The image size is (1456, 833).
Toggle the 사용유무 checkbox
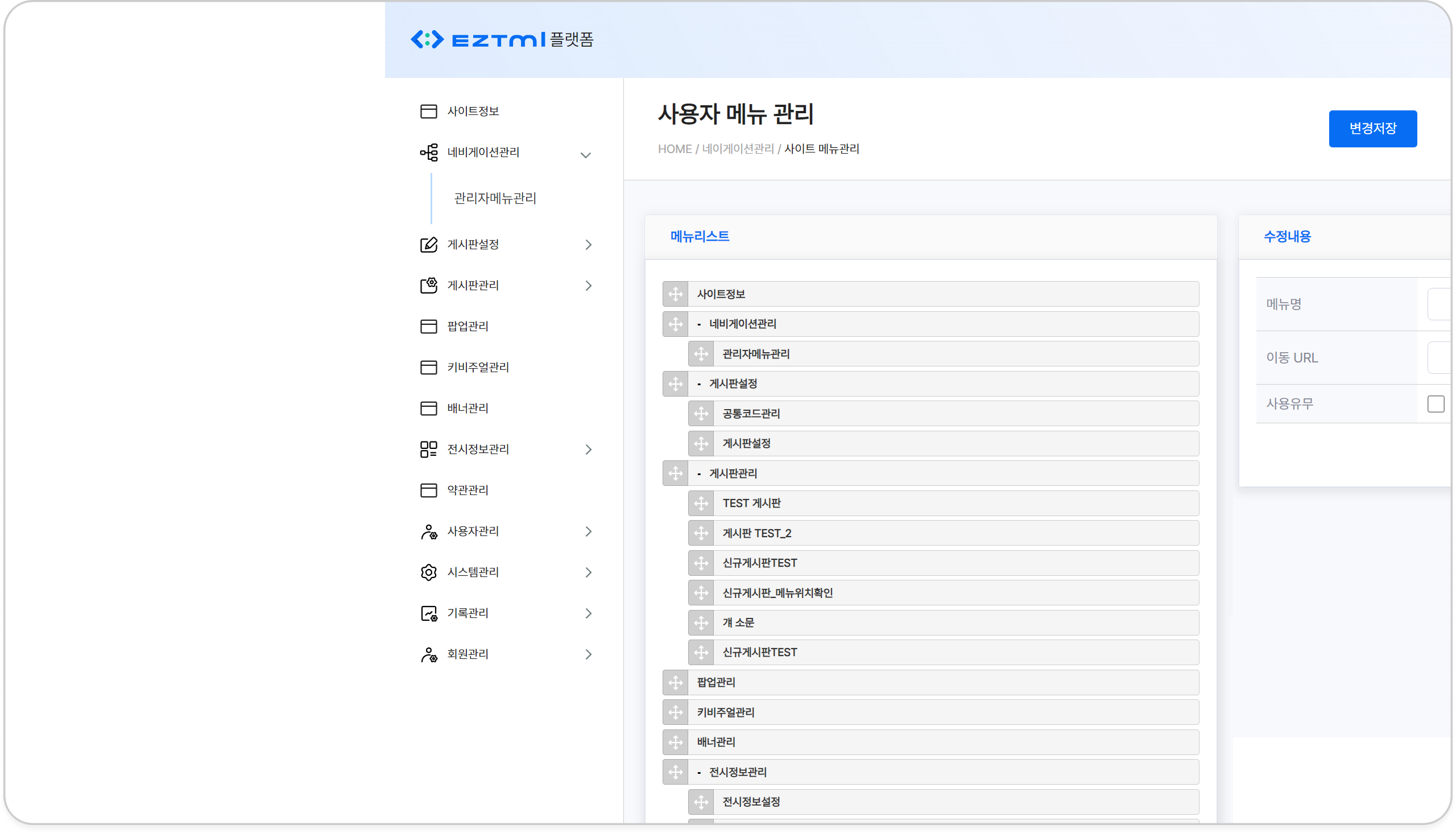point(1436,404)
